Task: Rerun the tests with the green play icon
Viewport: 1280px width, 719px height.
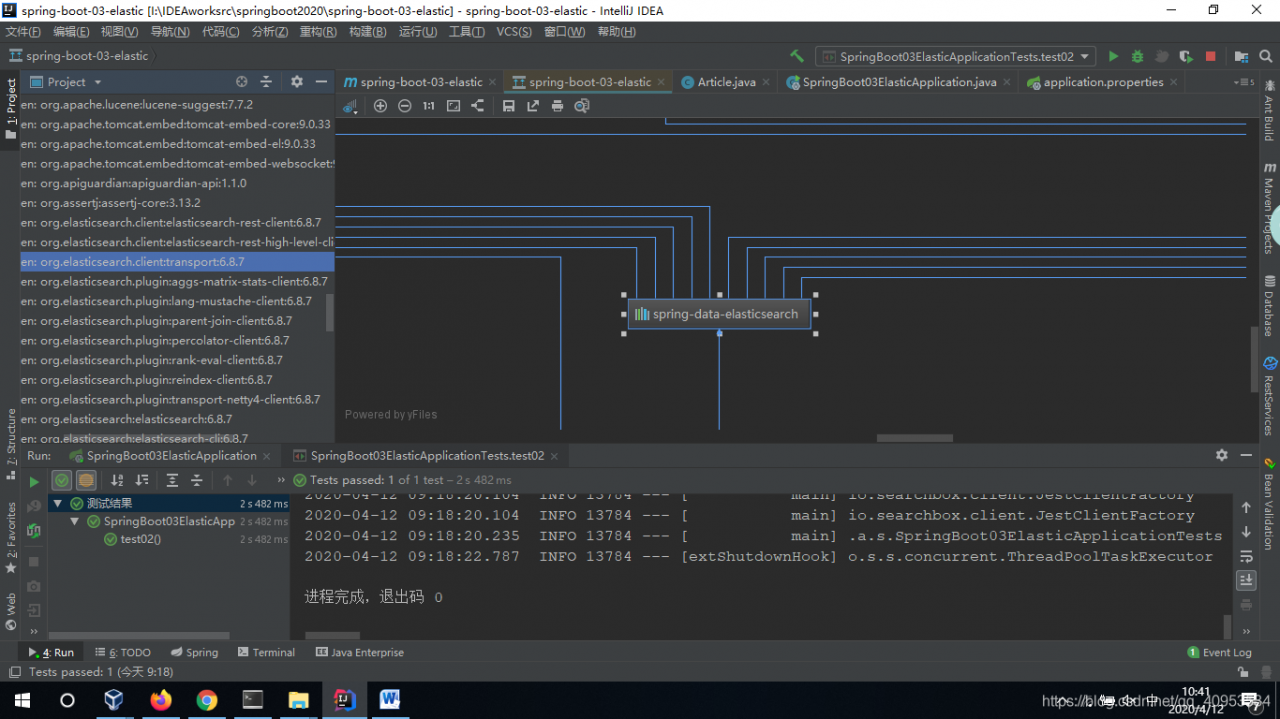Action: pyautogui.click(x=34, y=481)
